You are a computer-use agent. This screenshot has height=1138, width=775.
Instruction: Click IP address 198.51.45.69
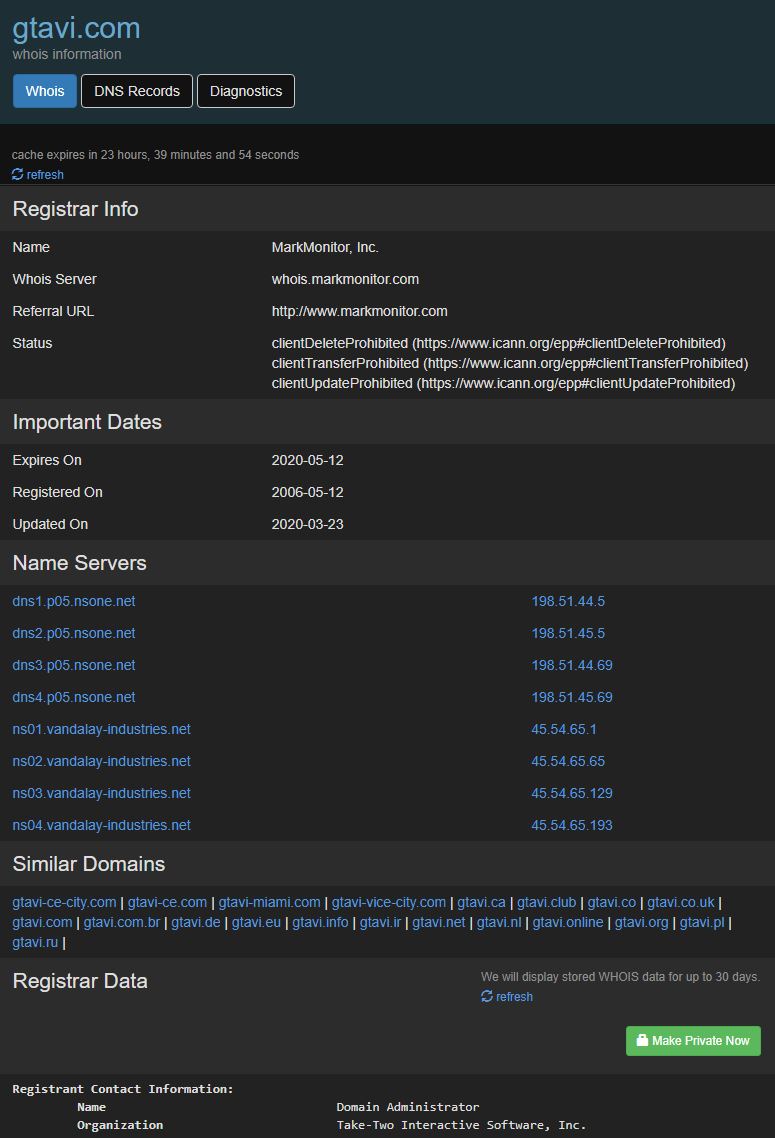click(572, 697)
